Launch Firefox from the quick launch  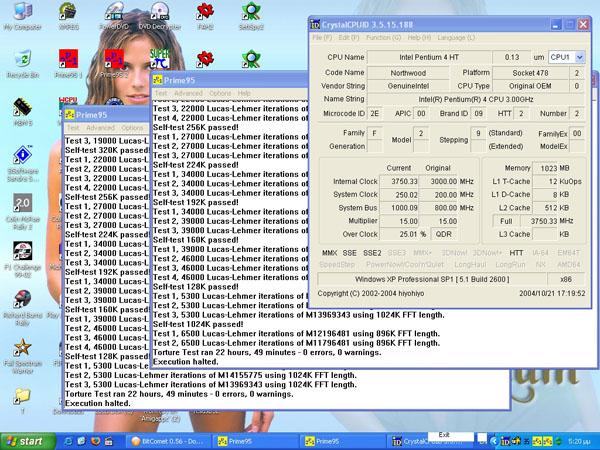click(95, 441)
